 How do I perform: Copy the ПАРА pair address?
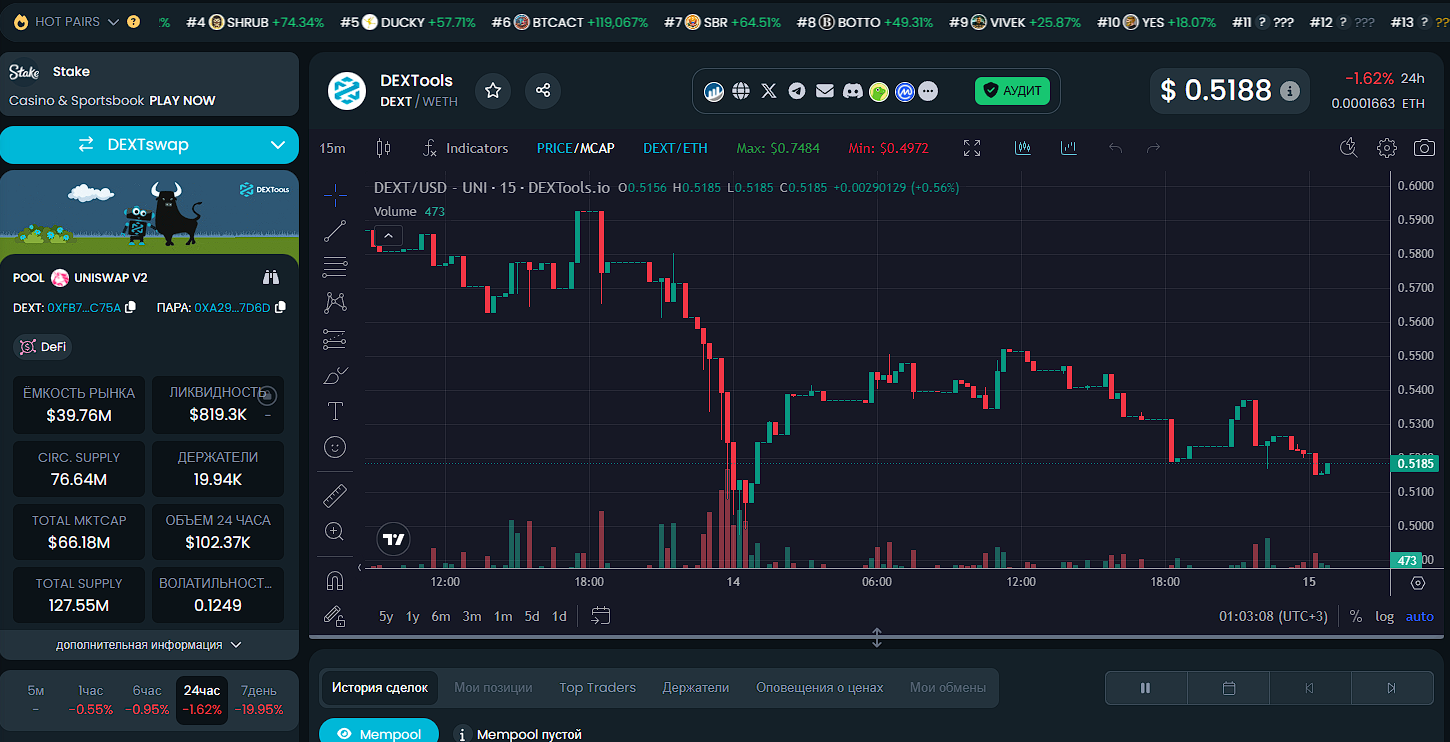point(280,307)
